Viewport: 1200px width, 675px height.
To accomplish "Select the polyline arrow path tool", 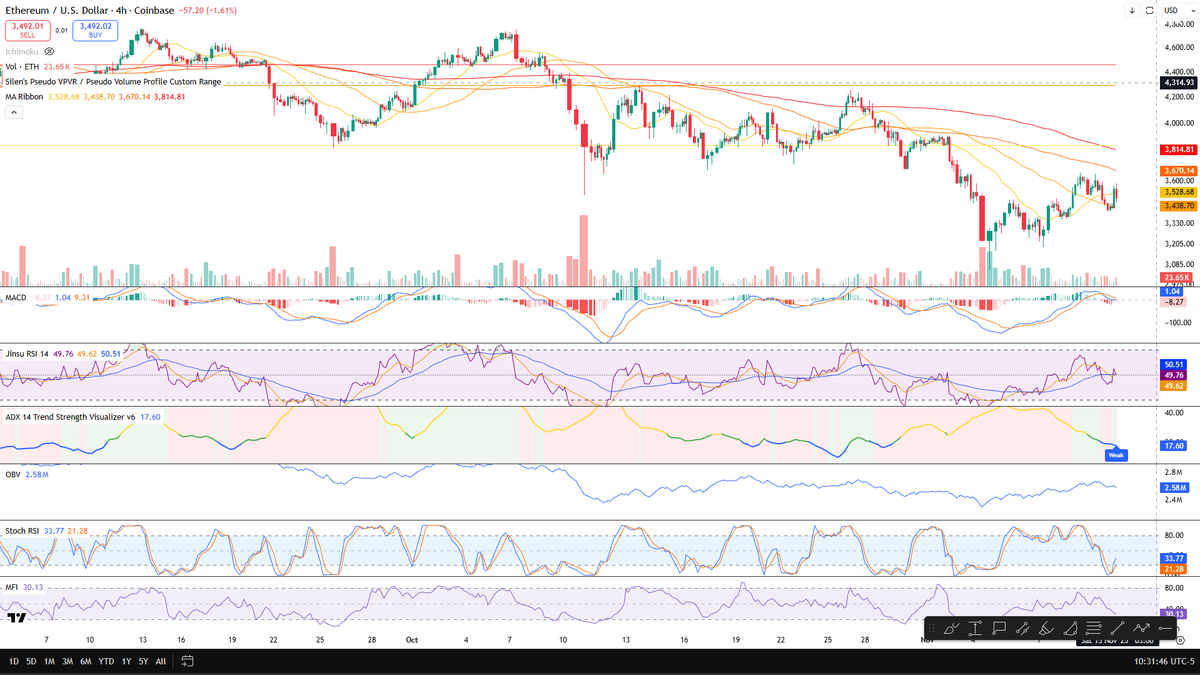I will (x=1142, y=628).
